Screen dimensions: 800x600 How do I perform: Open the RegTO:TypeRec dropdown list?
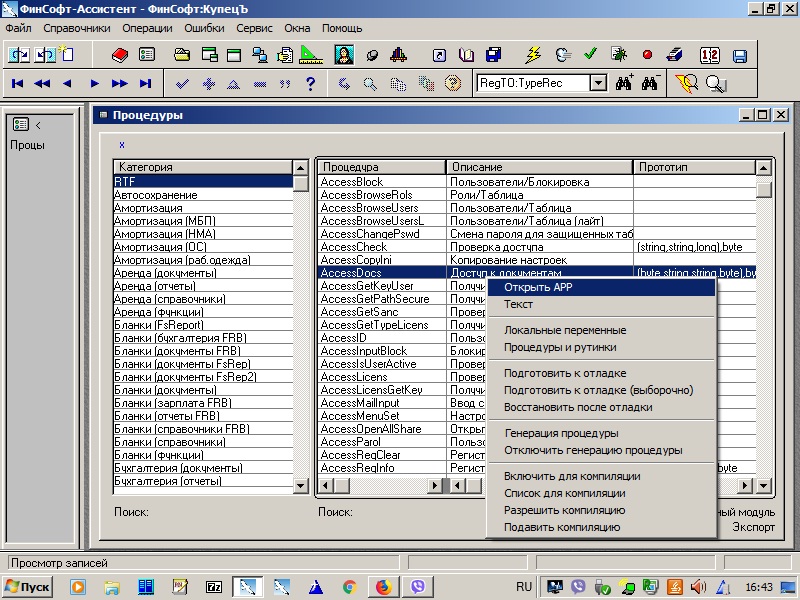[598, 84]
